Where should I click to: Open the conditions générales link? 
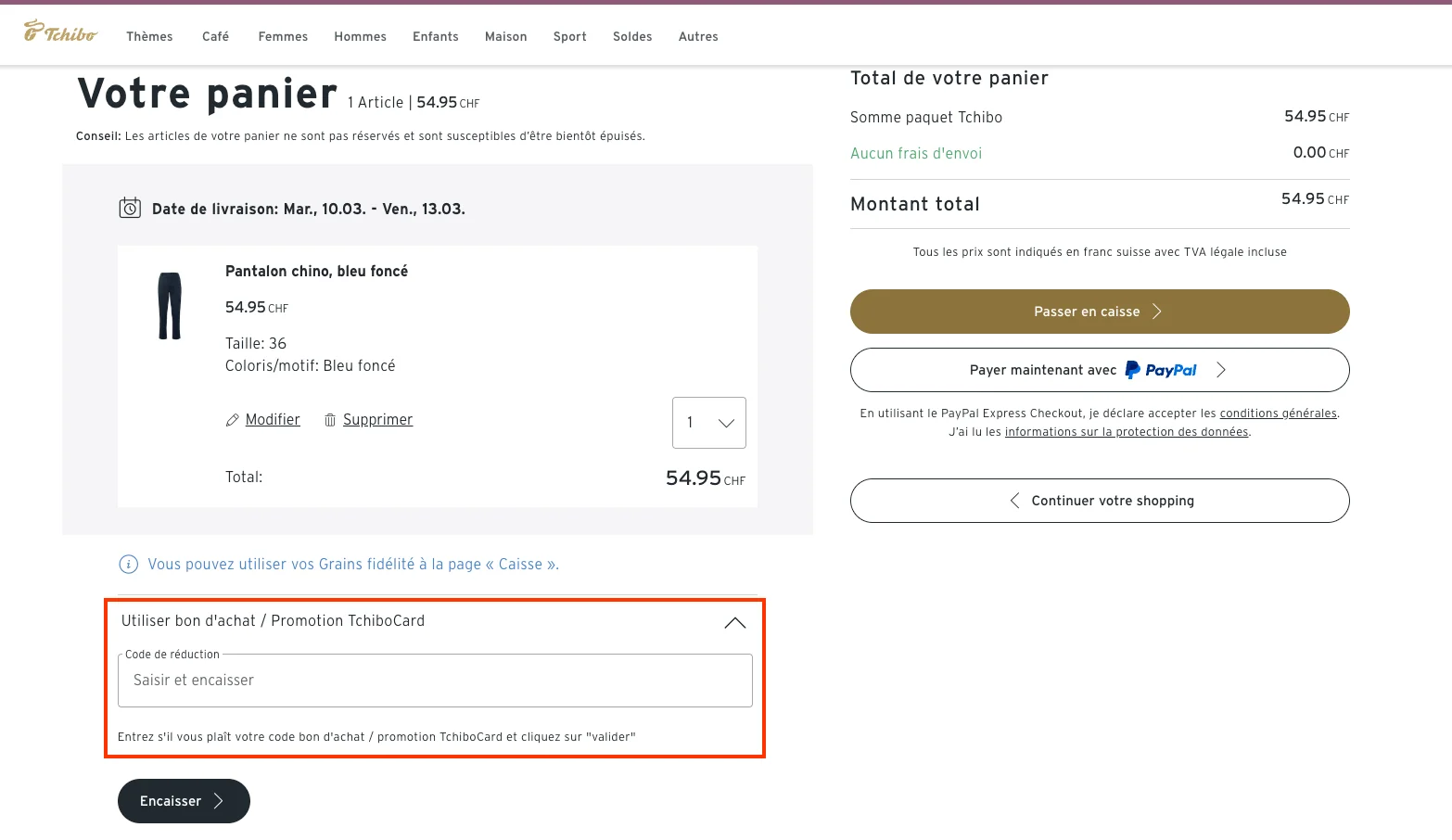[1279, 413]
